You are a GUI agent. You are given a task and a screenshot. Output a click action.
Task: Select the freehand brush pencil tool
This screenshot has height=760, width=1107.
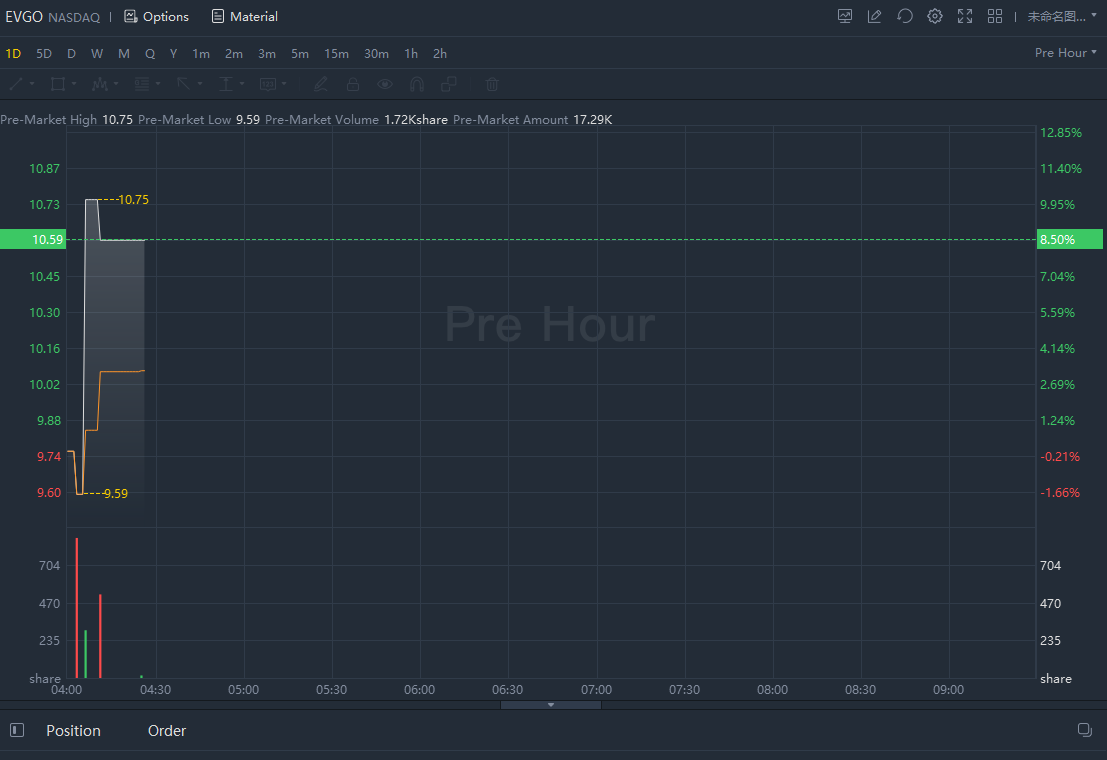(x=321, y=84)
